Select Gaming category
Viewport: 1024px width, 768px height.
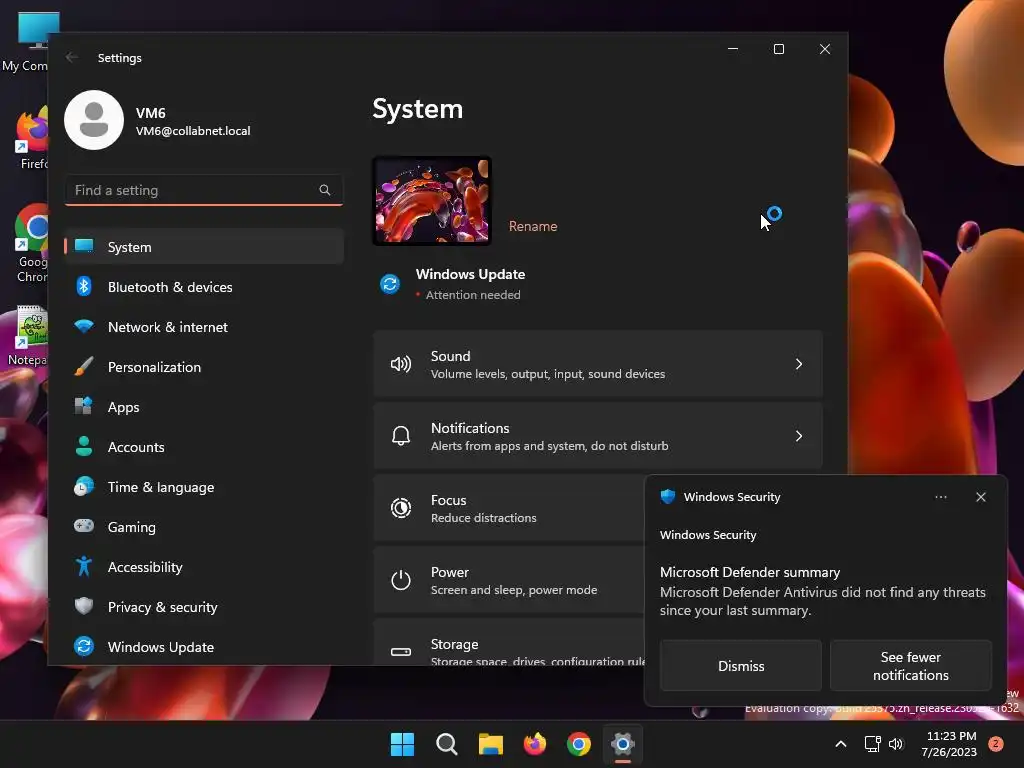pos(204,526)
